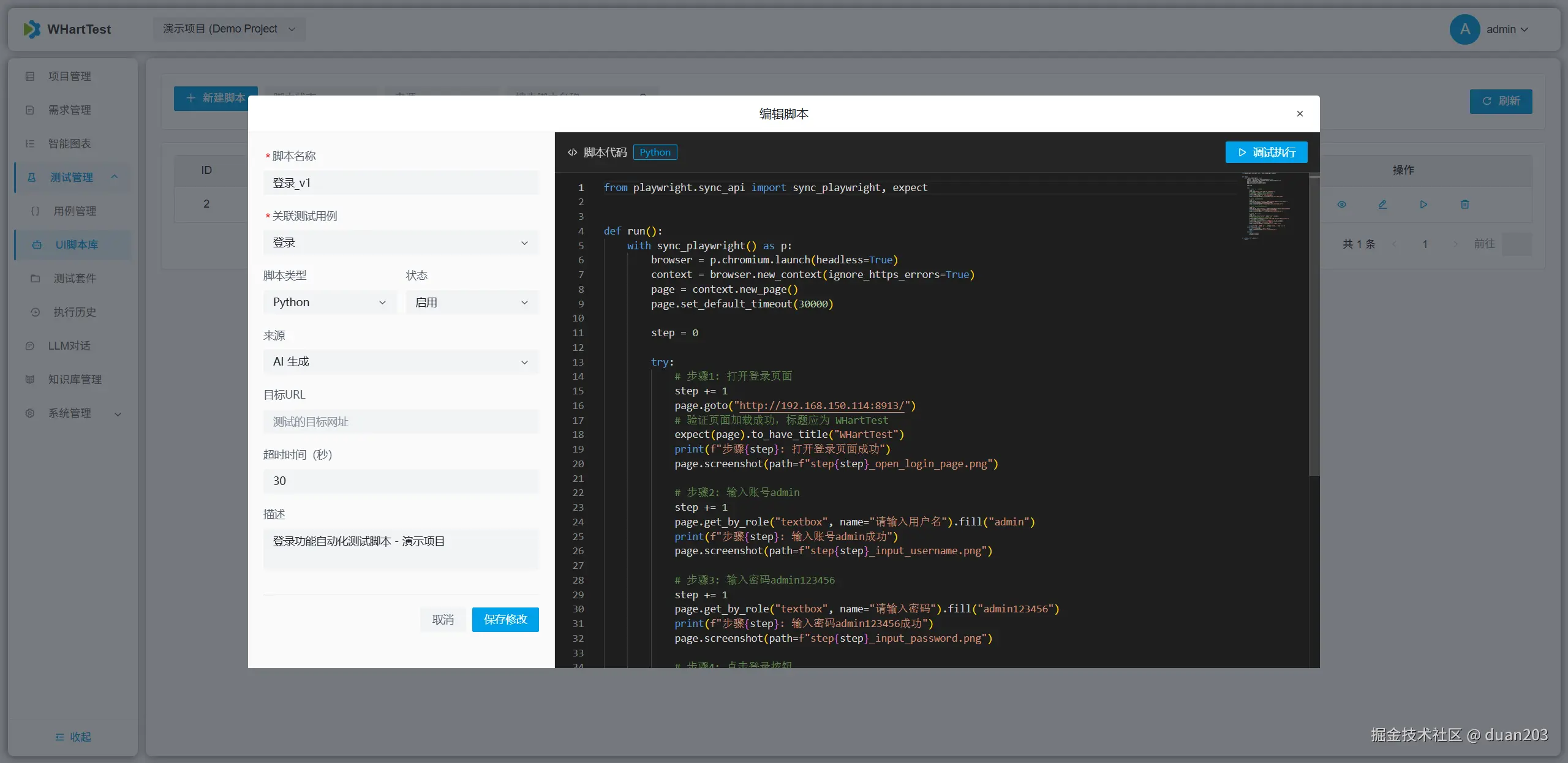Screen dimensions: 1568x763
Task: Click the pencil edit icon in row 2
Action: tap(1382, 205)
